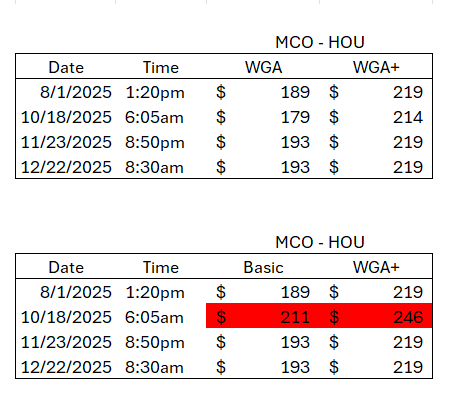Select Time header in the Basic table
Screen dimensions: 454x401
(161, 267)
